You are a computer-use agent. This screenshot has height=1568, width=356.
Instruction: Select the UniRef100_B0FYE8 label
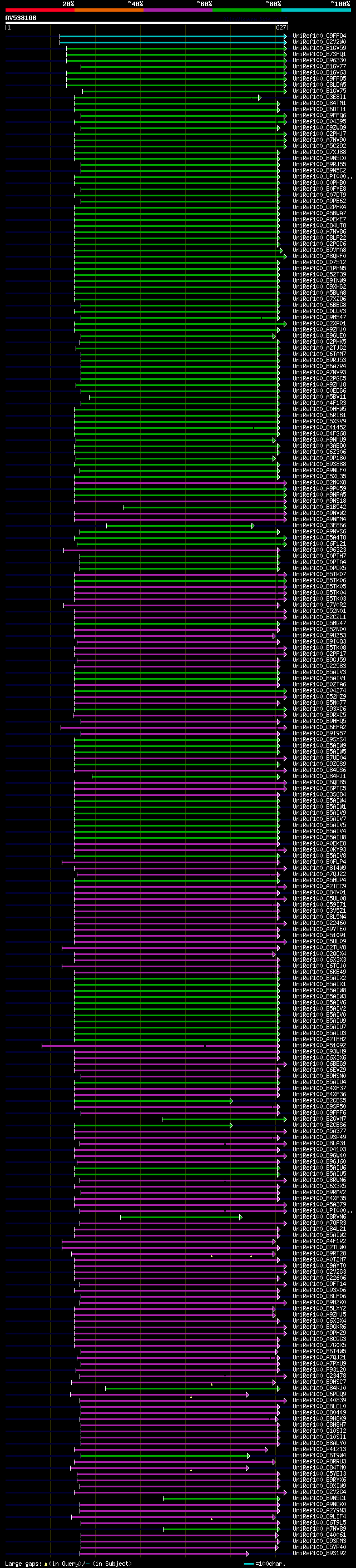pos(319,189)
